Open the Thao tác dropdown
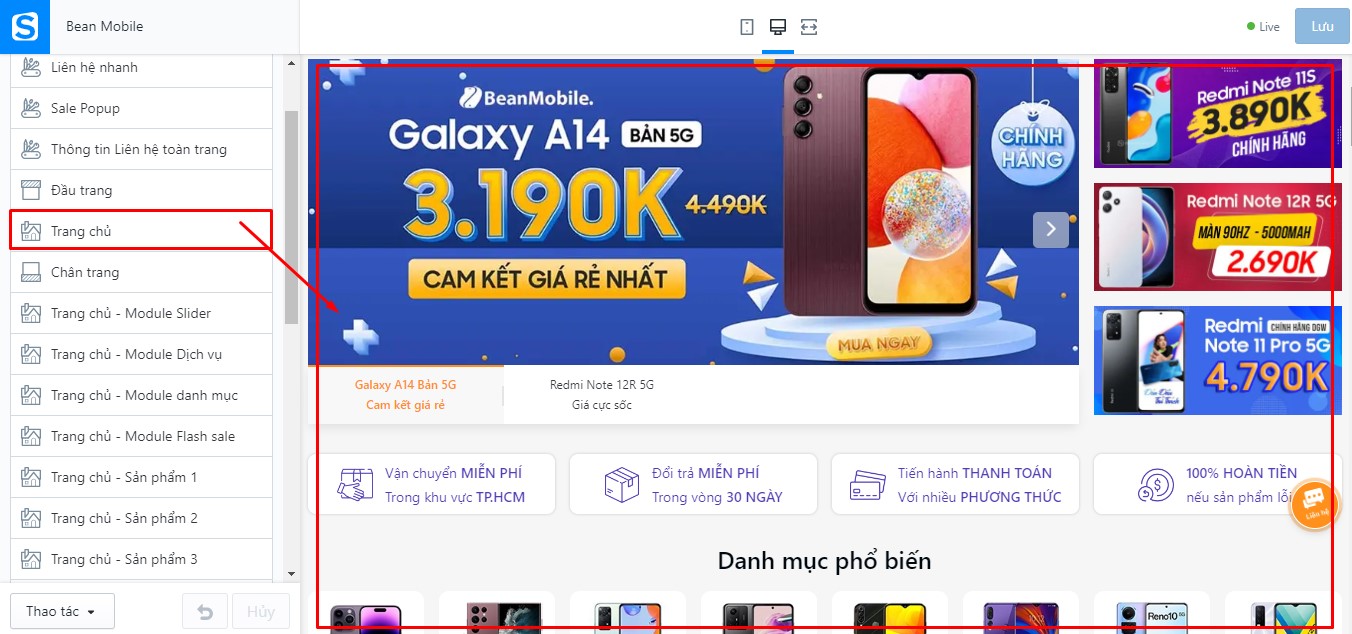The image size is (1352, 634). [x=62, y=611]
